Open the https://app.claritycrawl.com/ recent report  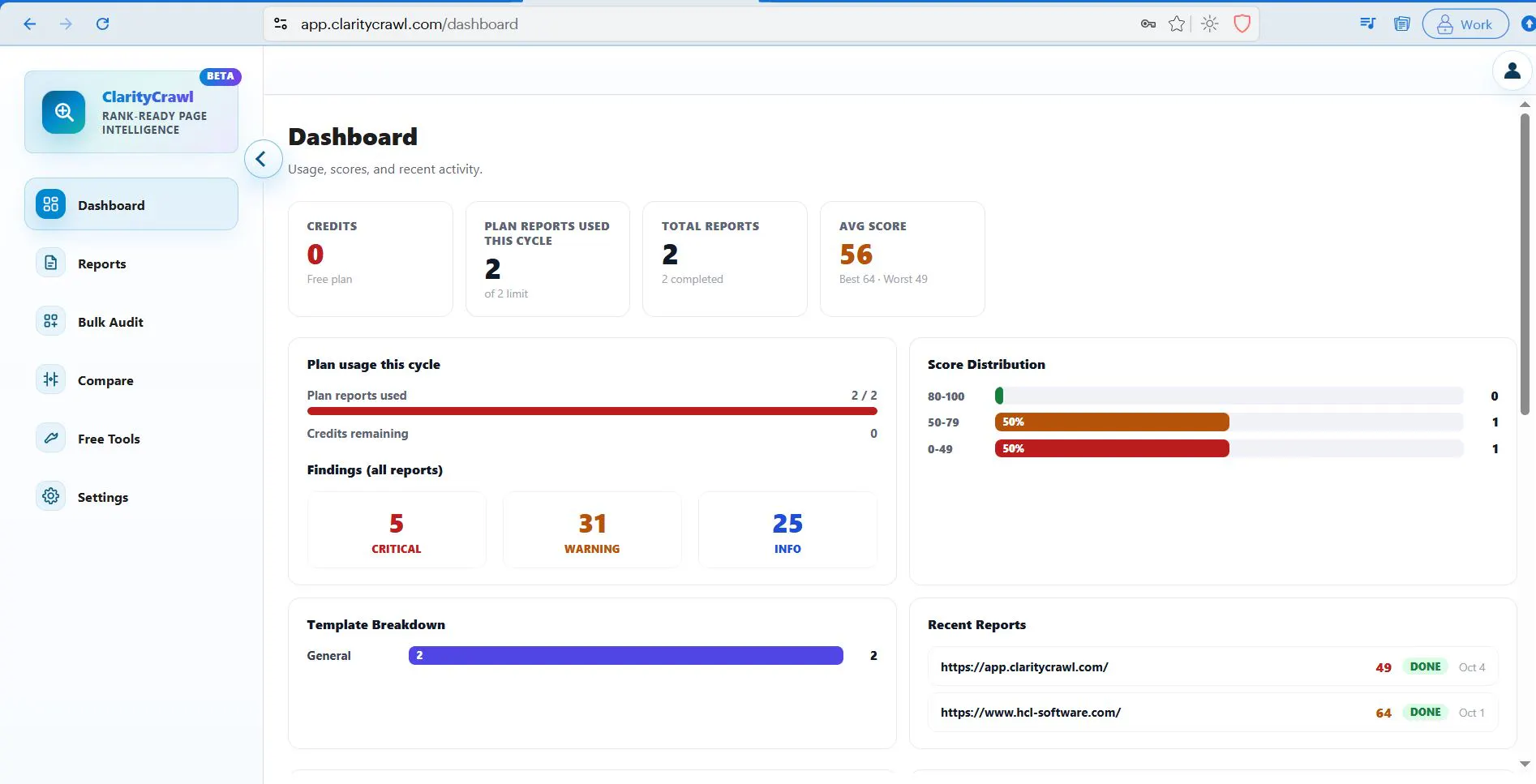1212,667
